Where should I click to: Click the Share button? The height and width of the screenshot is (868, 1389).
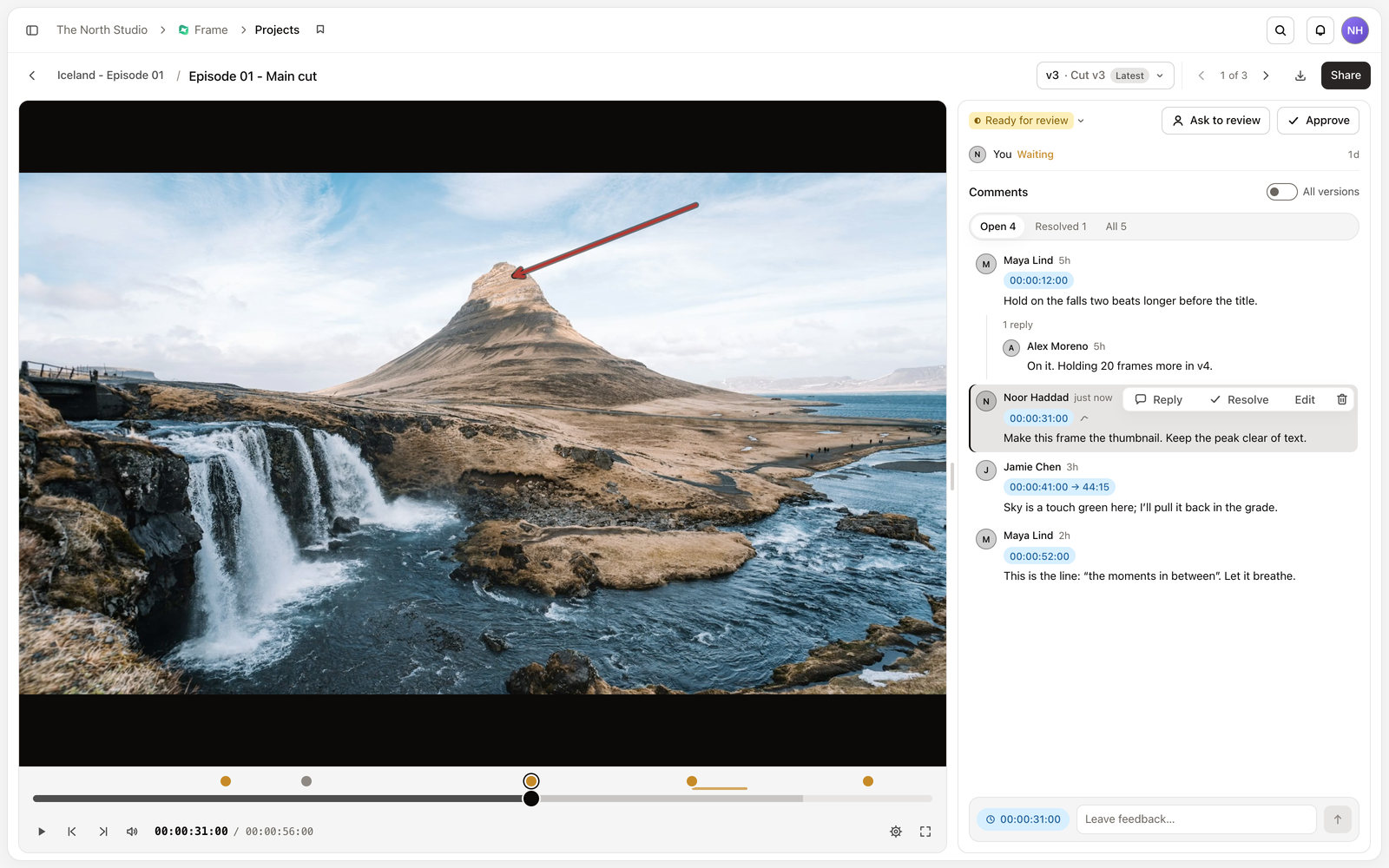[1346, 76]
